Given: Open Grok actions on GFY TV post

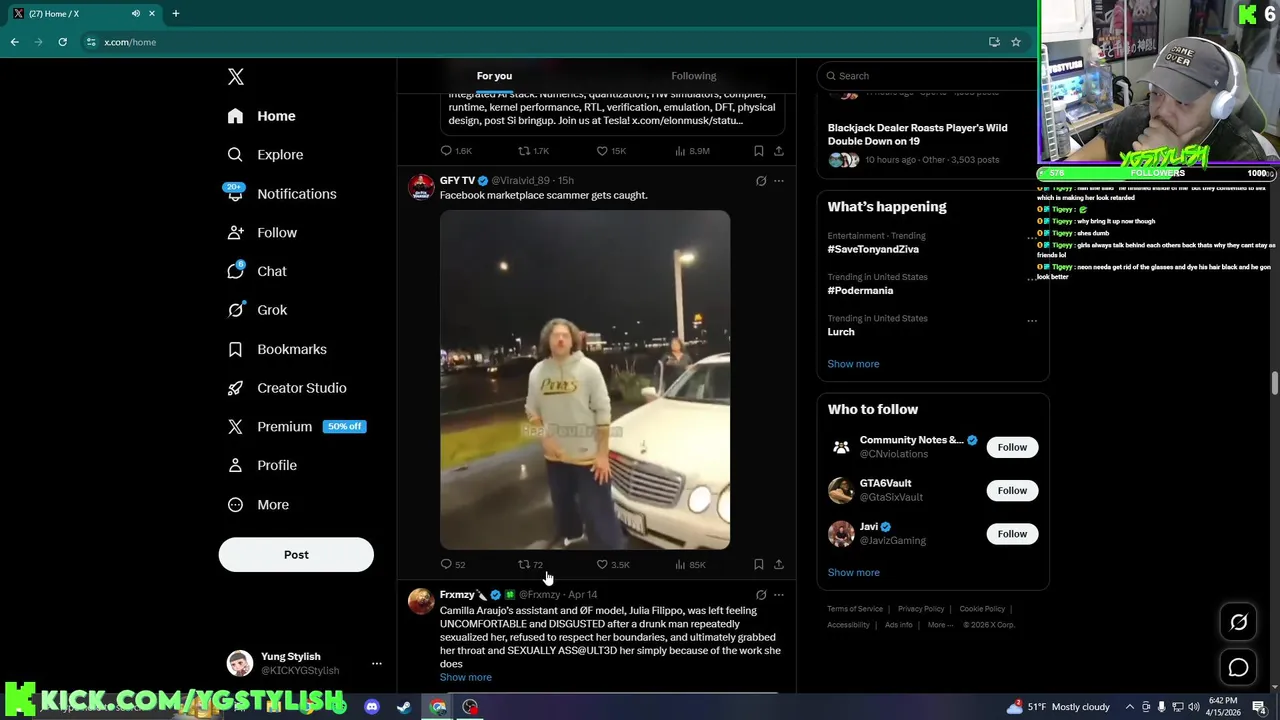Looking at the screenshot, I should coord(761,181).
